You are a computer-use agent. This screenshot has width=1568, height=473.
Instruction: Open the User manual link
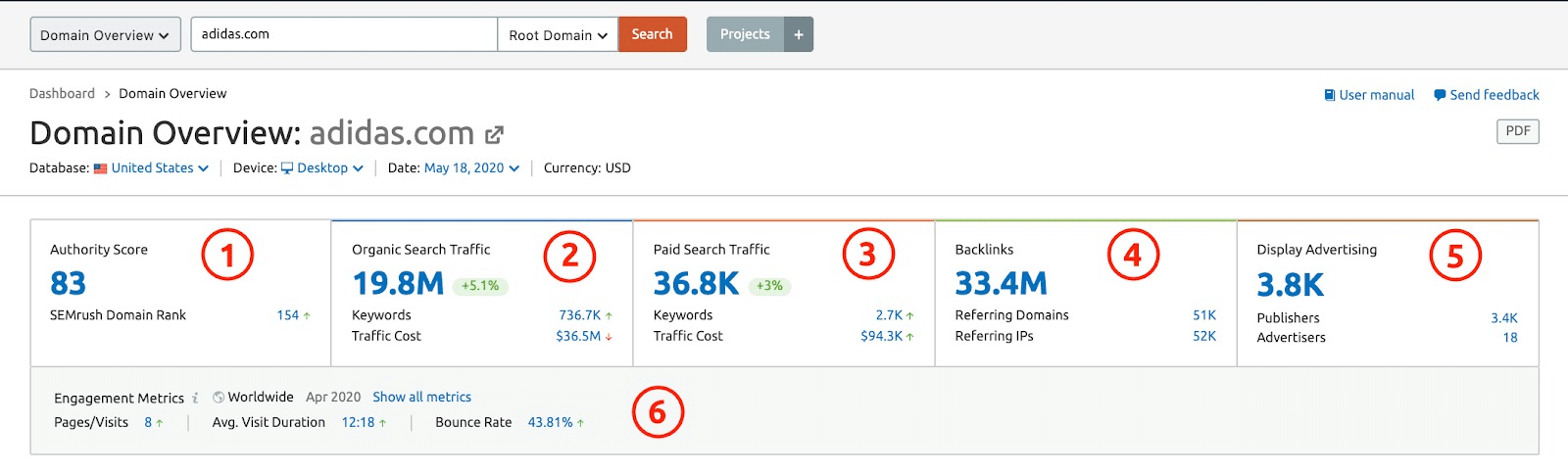pos(1369,95)
